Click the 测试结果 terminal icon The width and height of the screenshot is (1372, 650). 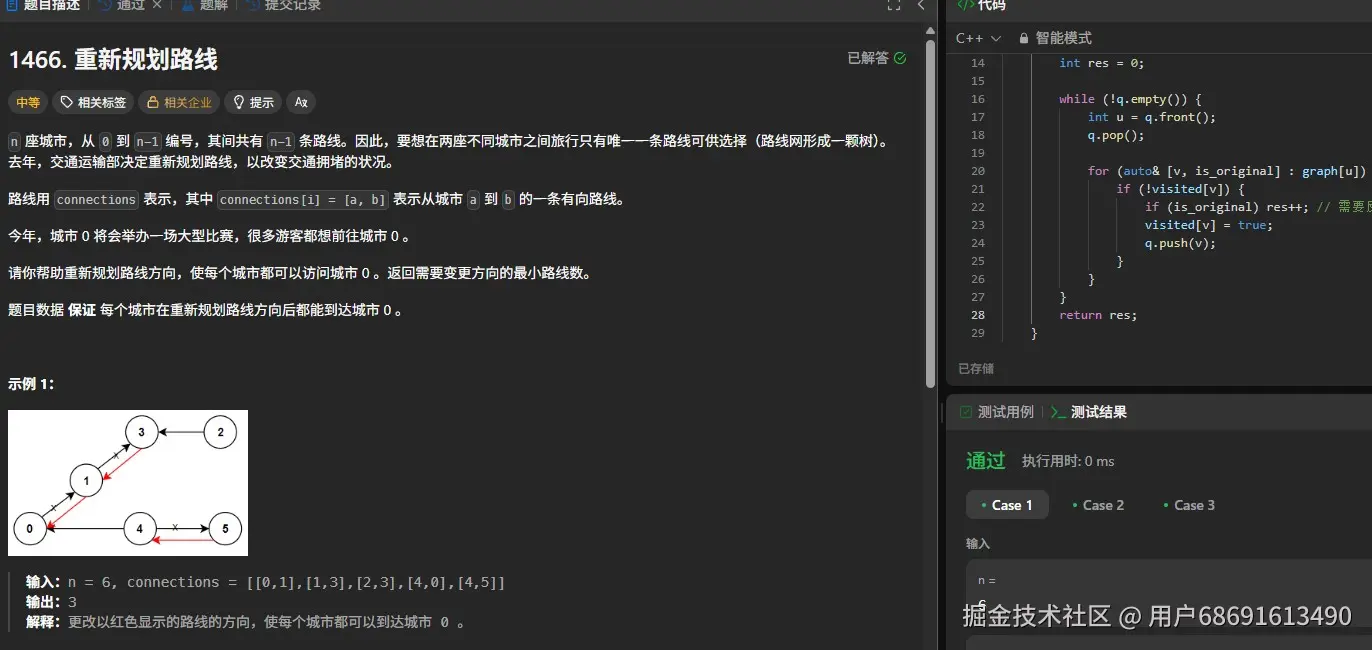tap(1057, 411)
